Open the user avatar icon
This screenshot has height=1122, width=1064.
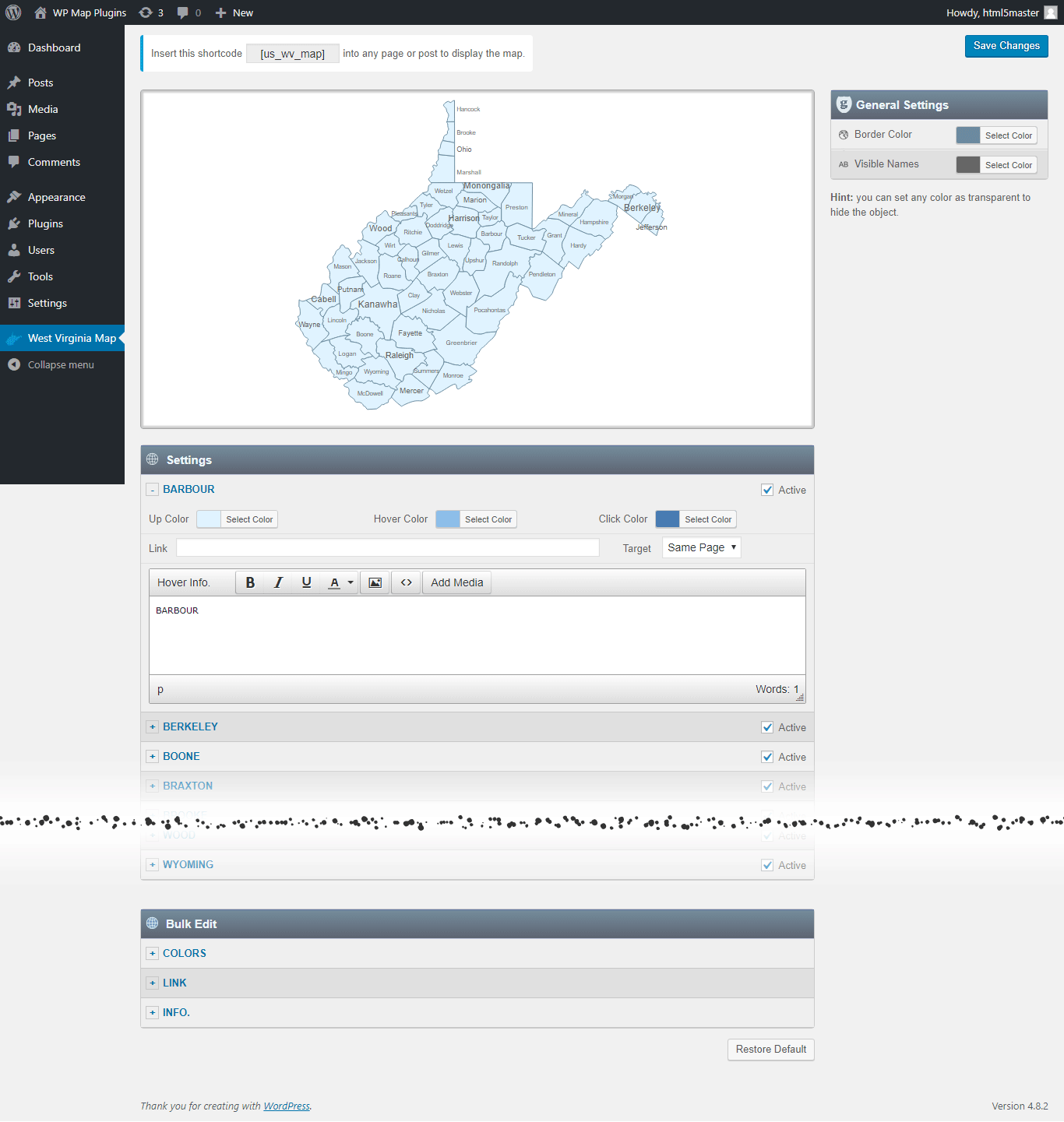click(1050, 12)
